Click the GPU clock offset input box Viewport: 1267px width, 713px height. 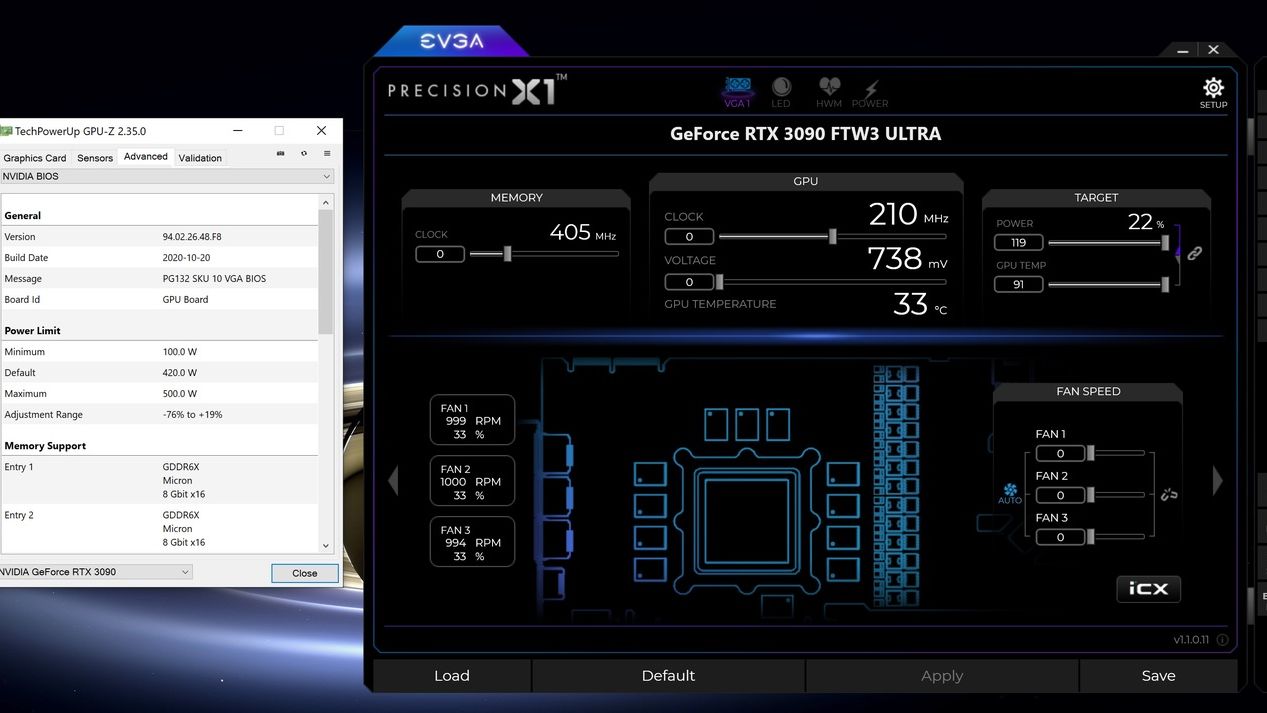click(689, 237)
